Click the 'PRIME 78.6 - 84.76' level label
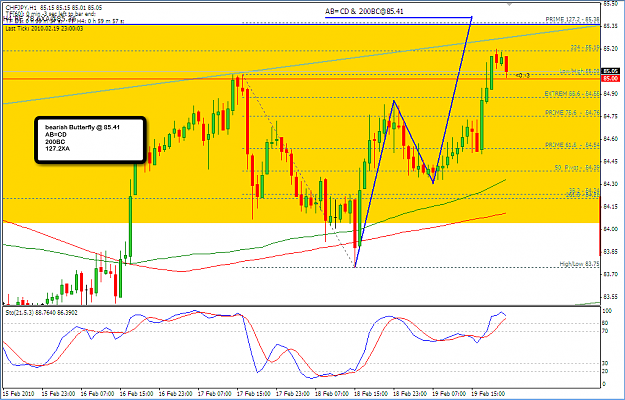The width and height of the screenshot is (625, 400). click(572, 113)
